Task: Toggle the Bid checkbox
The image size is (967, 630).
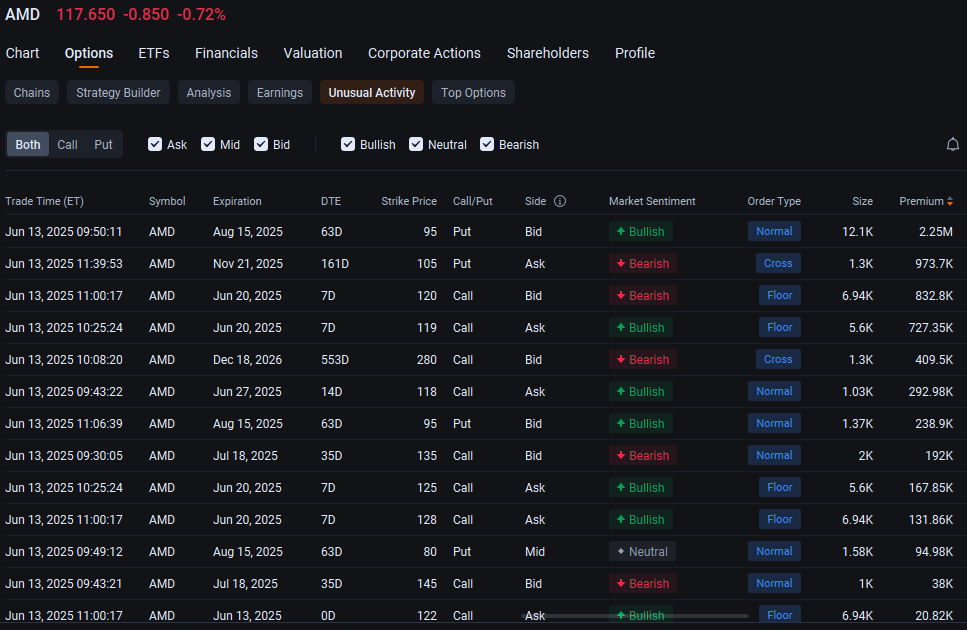Action: click(261, 144)
